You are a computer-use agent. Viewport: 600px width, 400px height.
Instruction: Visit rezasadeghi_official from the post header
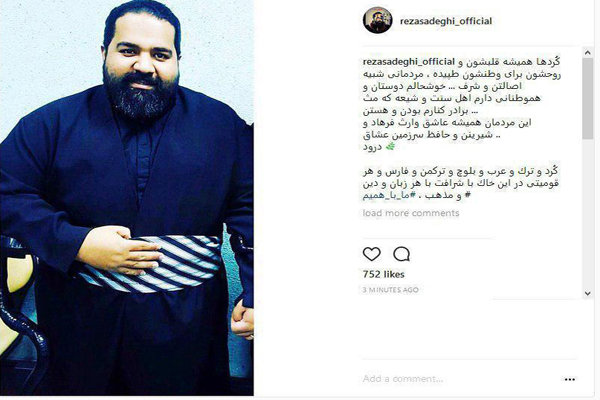(x=446, y=21)
